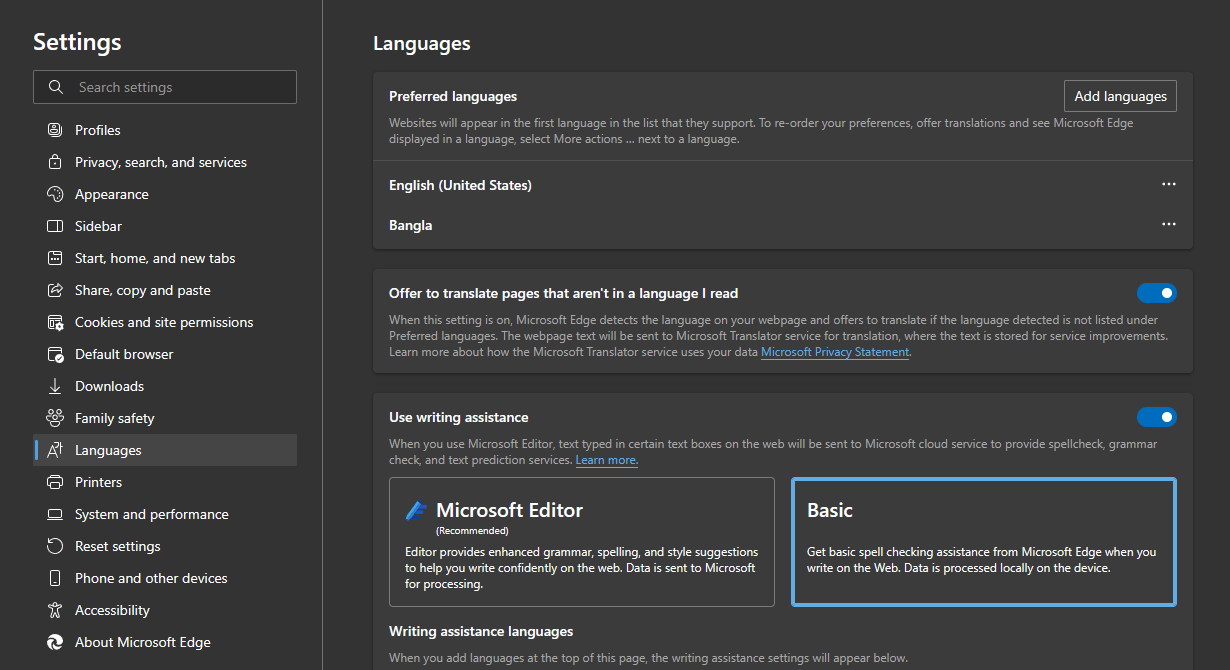Click the Family safety icon
This screenshot has width=1230, height=670.
click(x=55, y=418)
